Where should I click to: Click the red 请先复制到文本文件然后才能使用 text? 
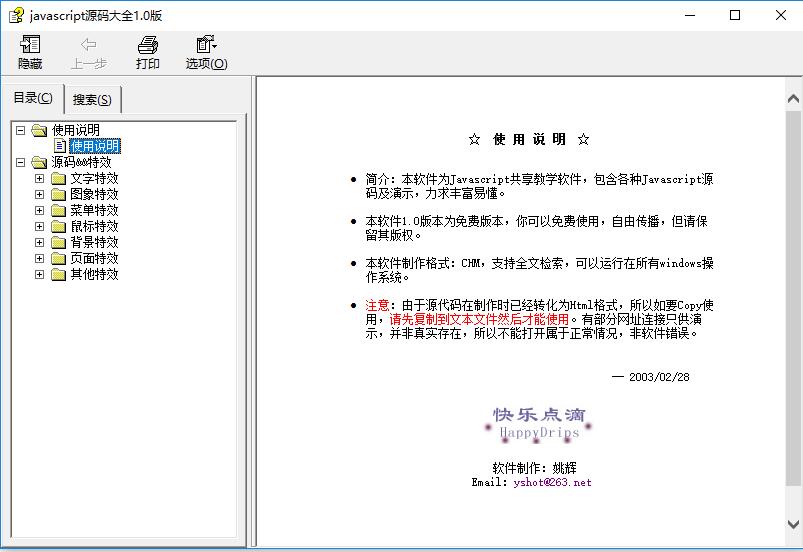[479, 320]
